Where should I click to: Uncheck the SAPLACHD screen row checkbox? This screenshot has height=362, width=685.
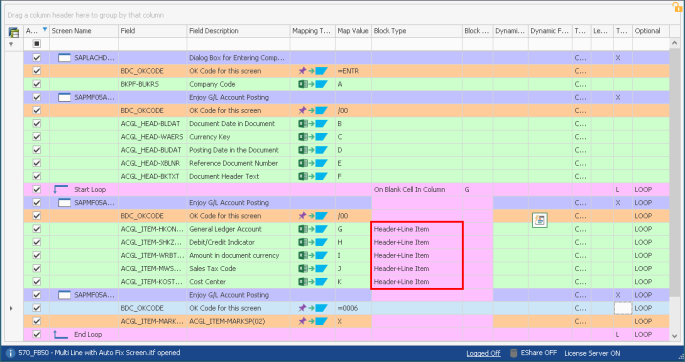point(37,58)
